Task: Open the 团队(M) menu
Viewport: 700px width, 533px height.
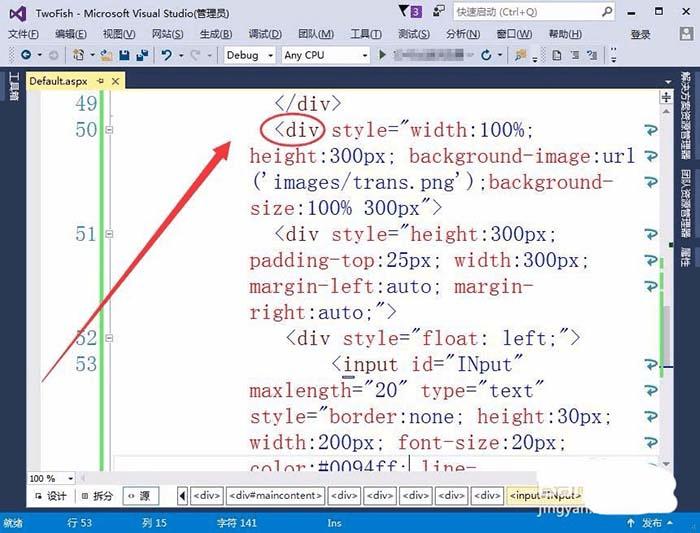Action: tap(316, 34)
